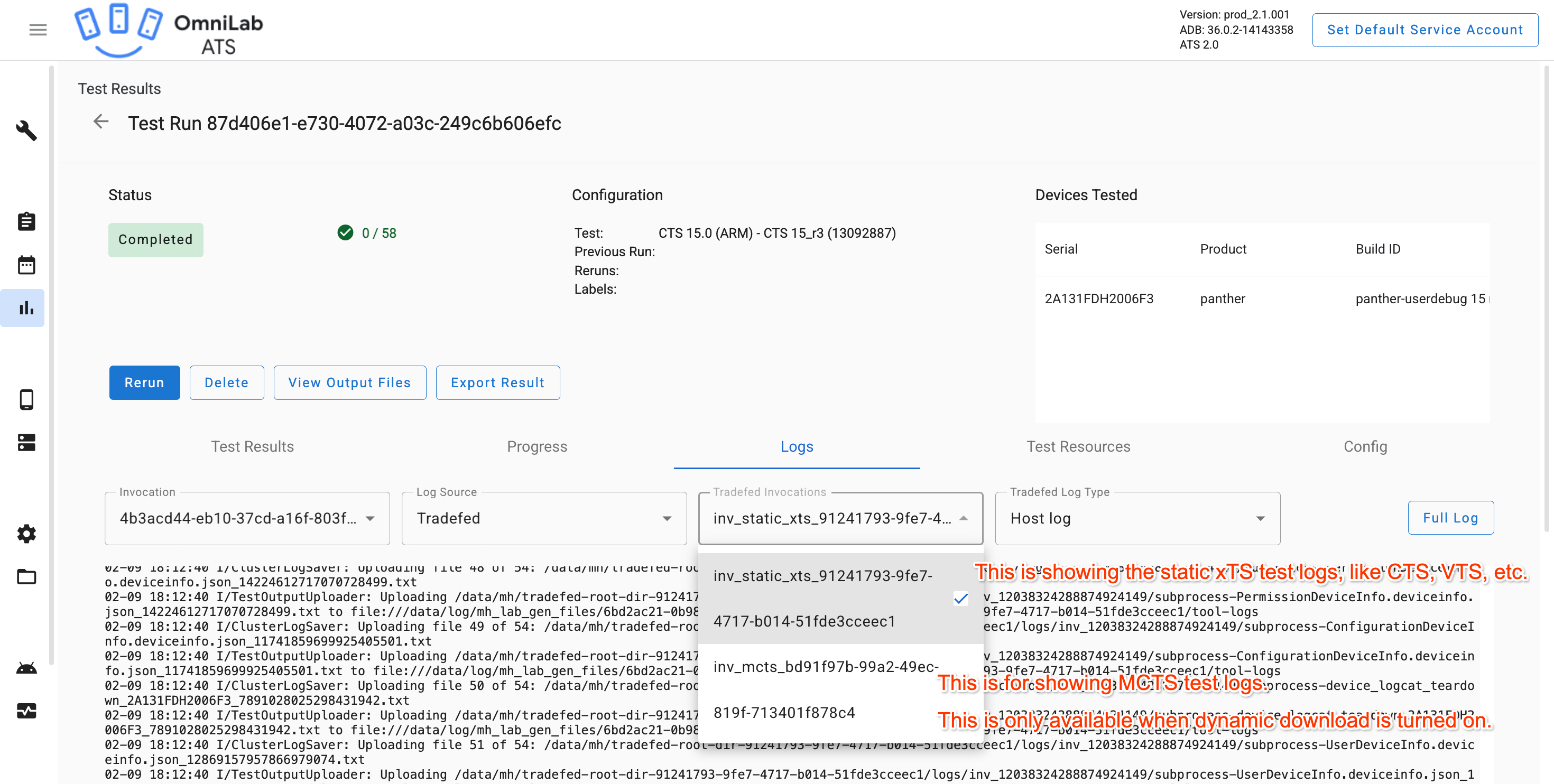Open the Android SDK robot icon
1554x784 pixels.
coord(26,667)
